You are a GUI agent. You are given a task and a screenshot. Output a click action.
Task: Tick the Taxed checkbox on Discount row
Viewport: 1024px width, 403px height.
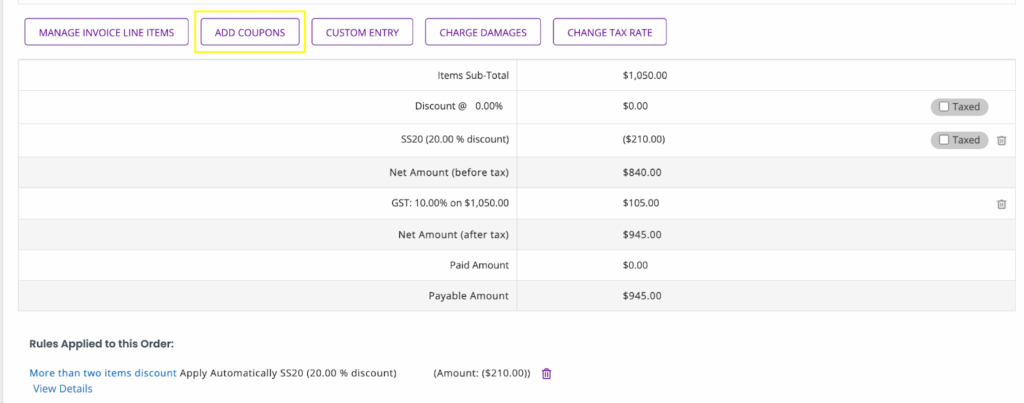[944, 106]
